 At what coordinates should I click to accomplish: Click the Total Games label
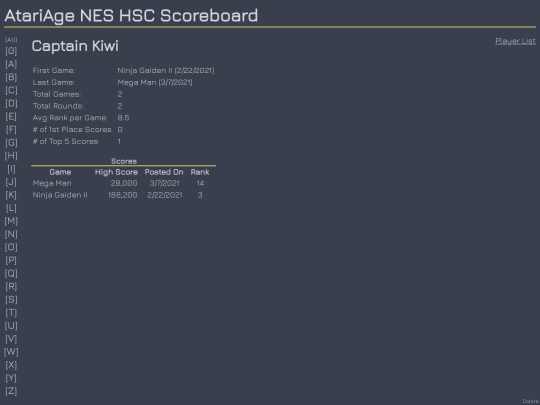click(x=57, y=94)
